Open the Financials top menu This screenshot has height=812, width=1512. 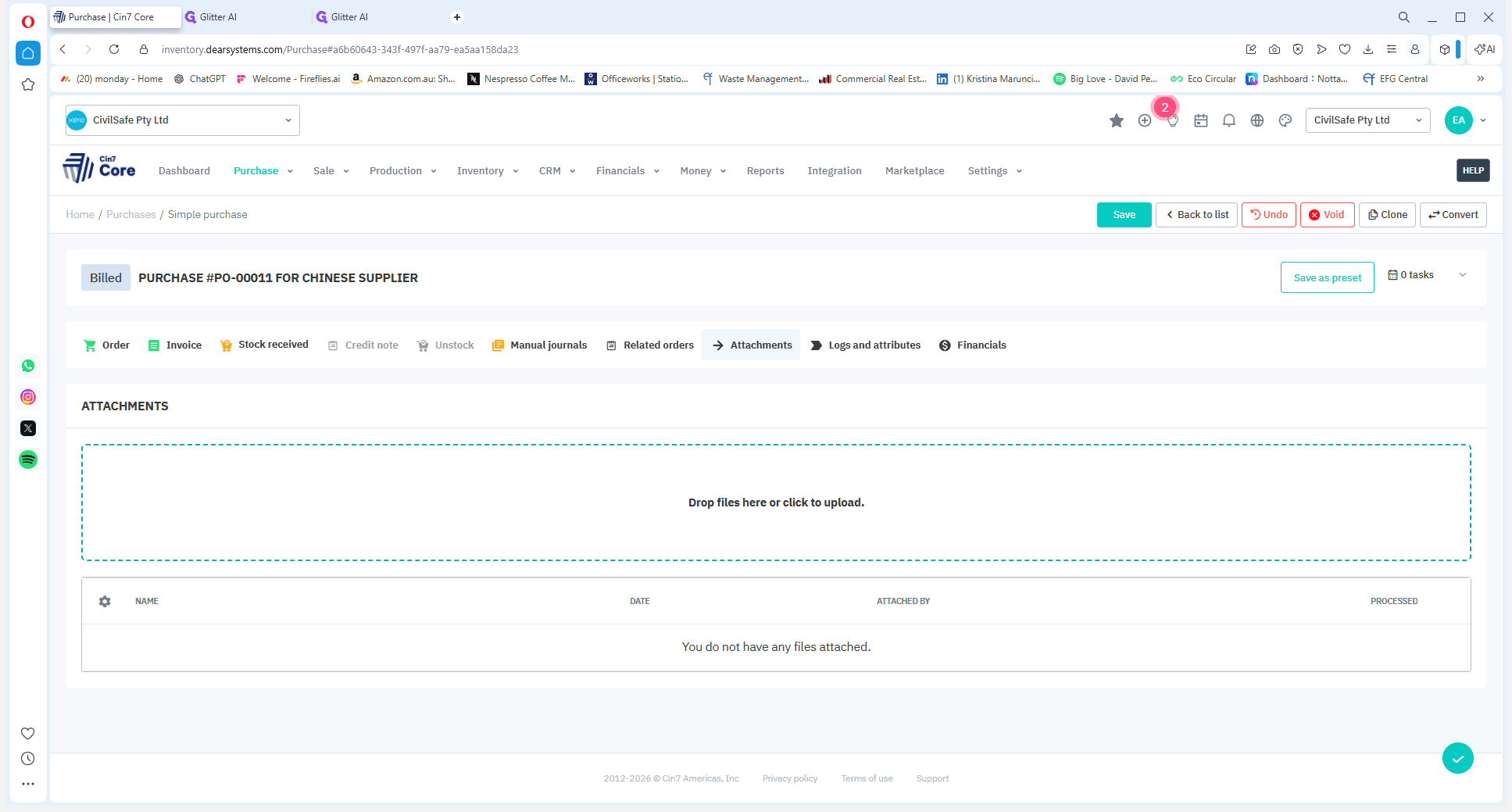627,171
